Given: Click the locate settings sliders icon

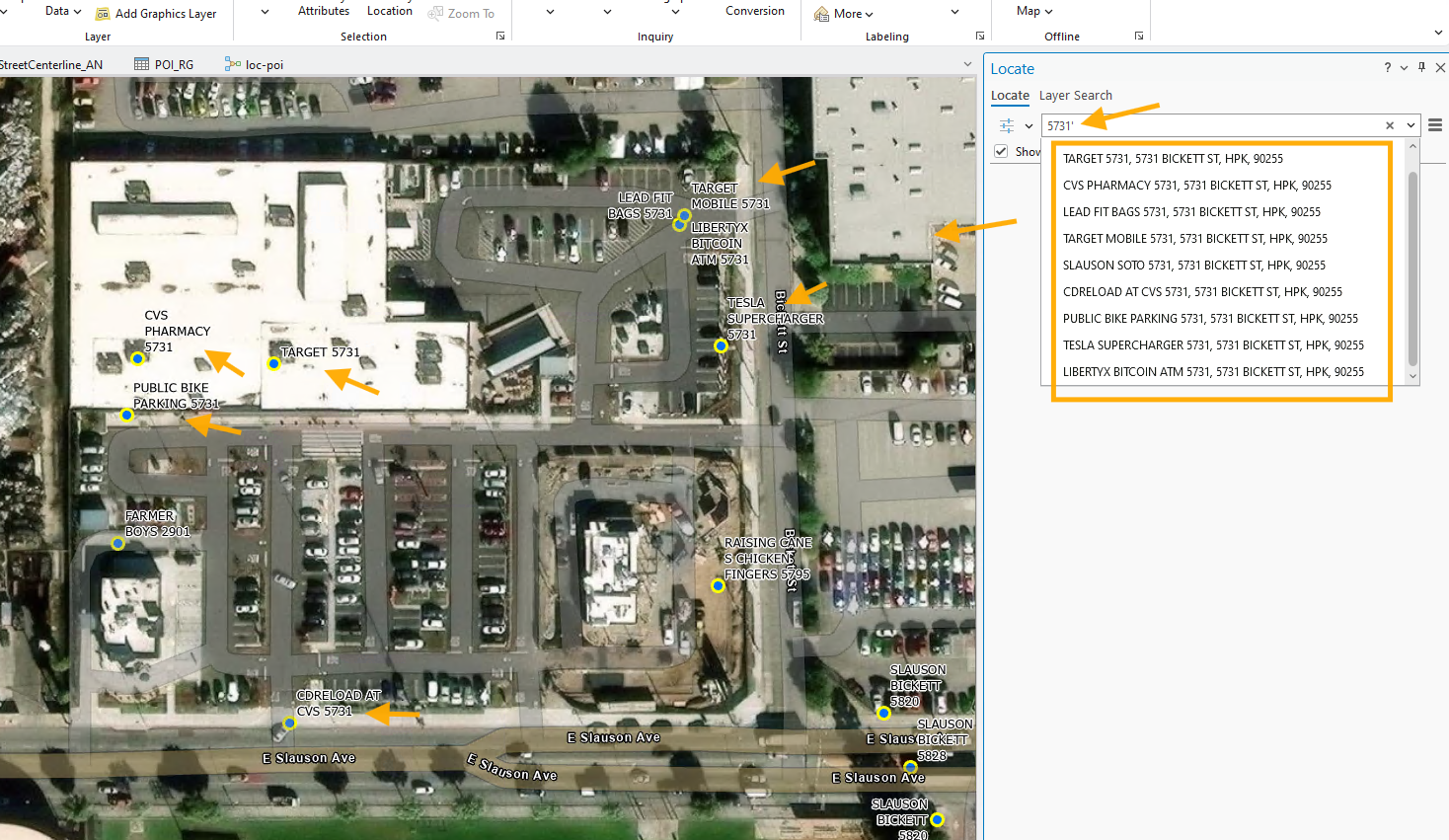Looking at the screenshot, I should click(1007, 125).
